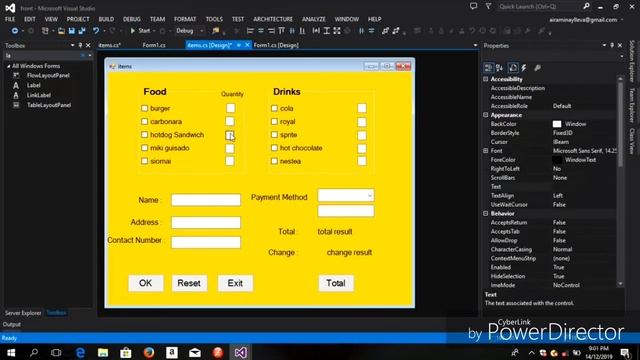Check the siomai checkbox
Image resolution: width=640 pixels, height=360 pixels.
tap(144, 161)
